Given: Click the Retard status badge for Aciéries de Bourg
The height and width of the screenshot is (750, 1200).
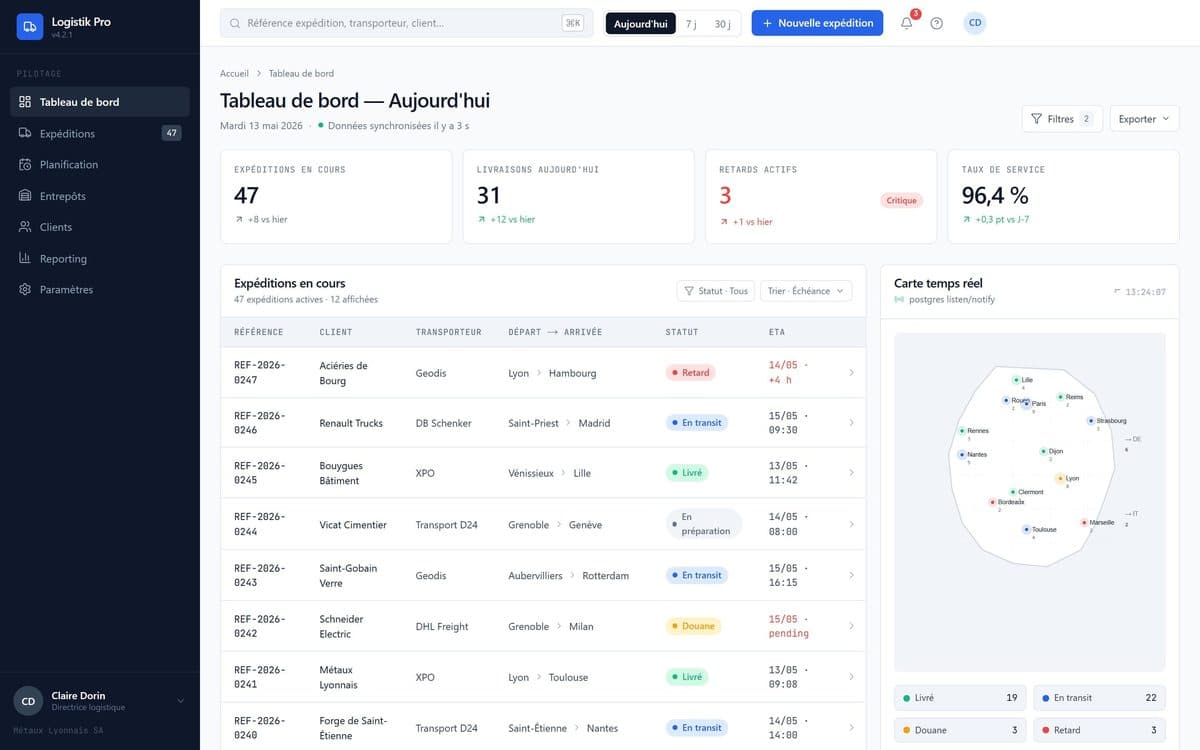Looking at the screenshot, I should [690, 373].
